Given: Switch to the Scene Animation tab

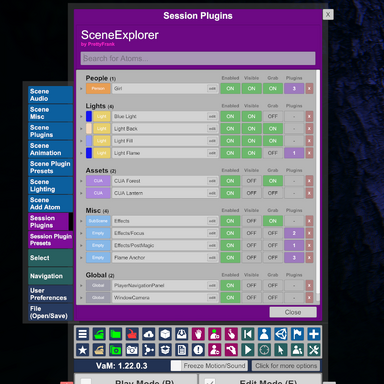Looking at the screenshot, I should coord(50,149).
